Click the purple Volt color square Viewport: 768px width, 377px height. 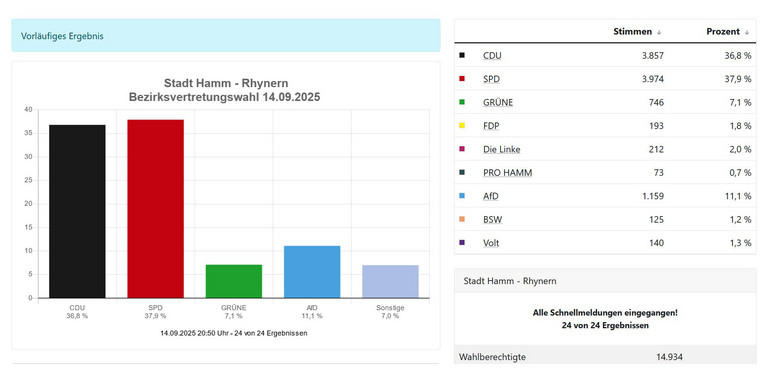click(x=461, y=243)
